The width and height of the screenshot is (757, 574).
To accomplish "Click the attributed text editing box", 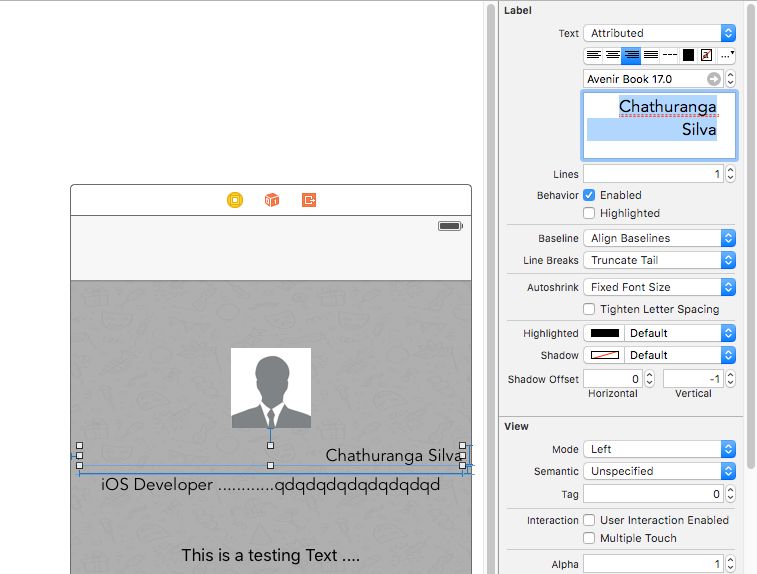I will pos(659,126).
